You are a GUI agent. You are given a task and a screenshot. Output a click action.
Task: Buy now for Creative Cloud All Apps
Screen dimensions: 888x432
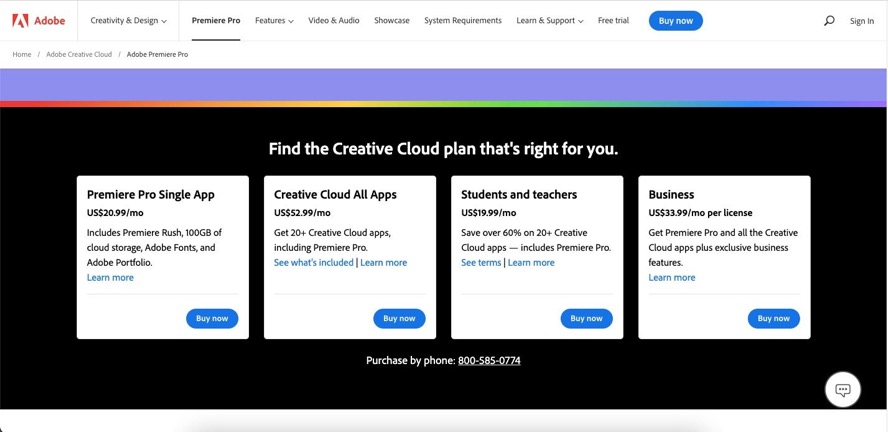[399, 318]
